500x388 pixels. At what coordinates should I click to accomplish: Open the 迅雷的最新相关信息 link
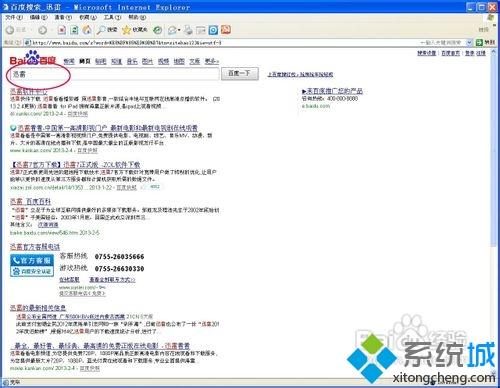pyautogui.click(x=38, y=308)
